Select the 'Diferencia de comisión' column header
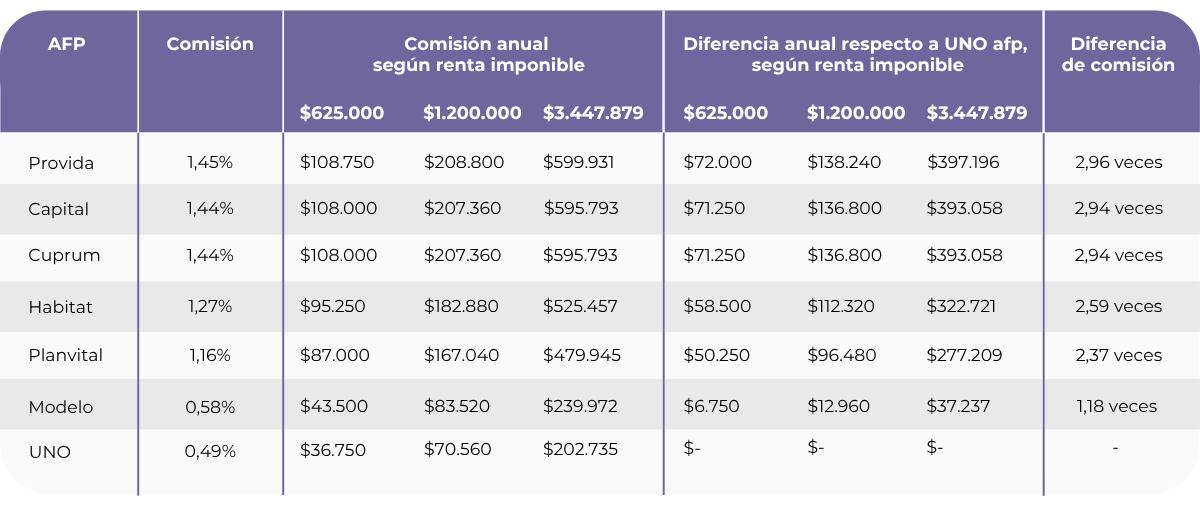This screenshot has width=1200, height=506. [1118, 54]
